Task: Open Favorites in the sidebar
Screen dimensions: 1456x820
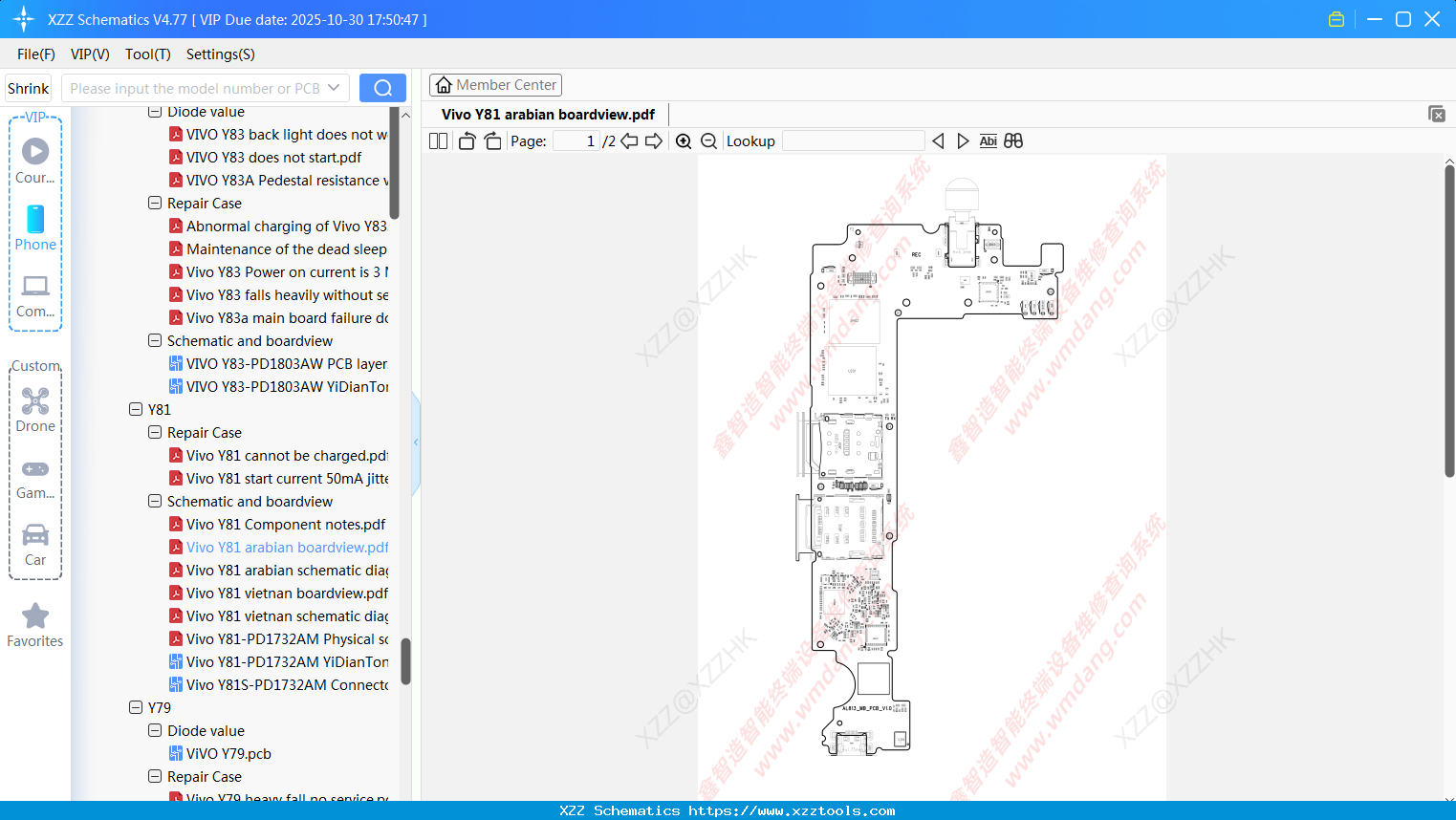Action: (35, 625)
